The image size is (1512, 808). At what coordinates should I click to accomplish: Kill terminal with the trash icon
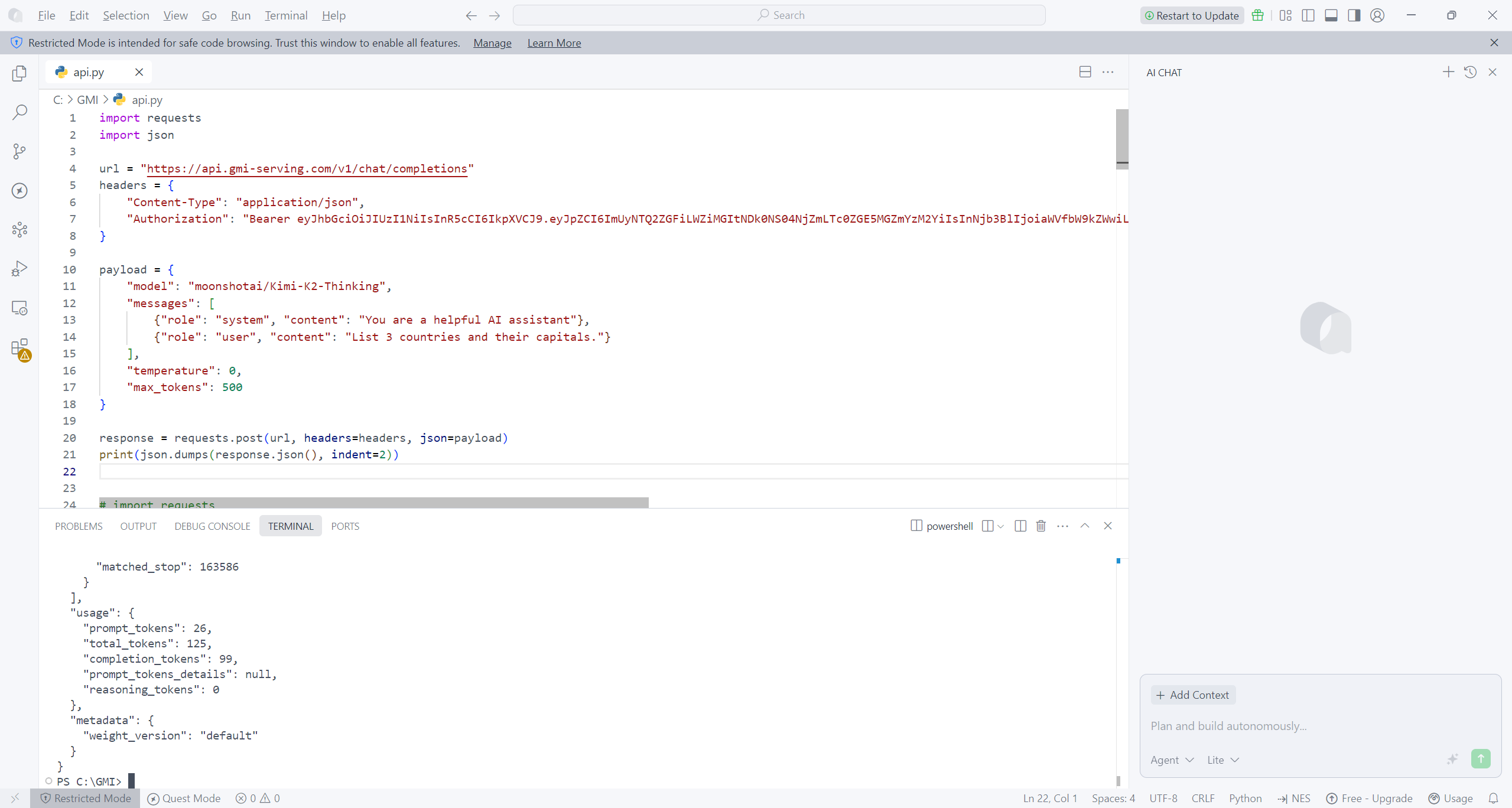tap(1040, 526)
